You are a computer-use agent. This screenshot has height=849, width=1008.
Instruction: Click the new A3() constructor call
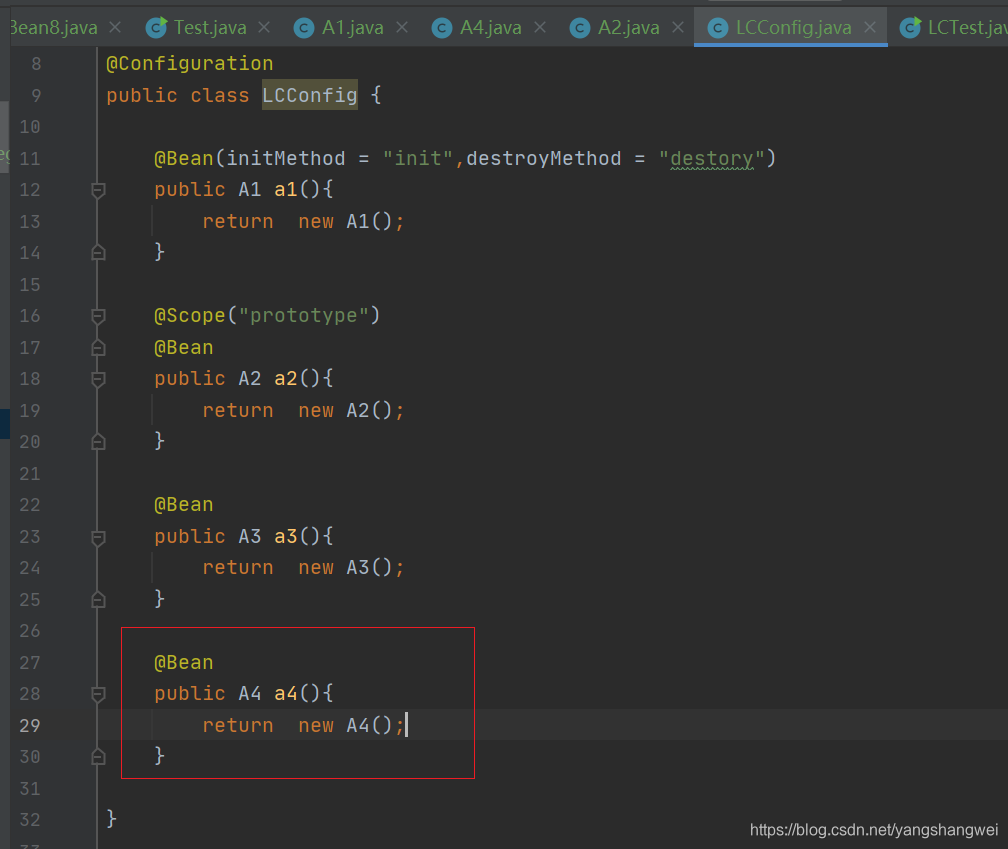click(x=345, y=567)
